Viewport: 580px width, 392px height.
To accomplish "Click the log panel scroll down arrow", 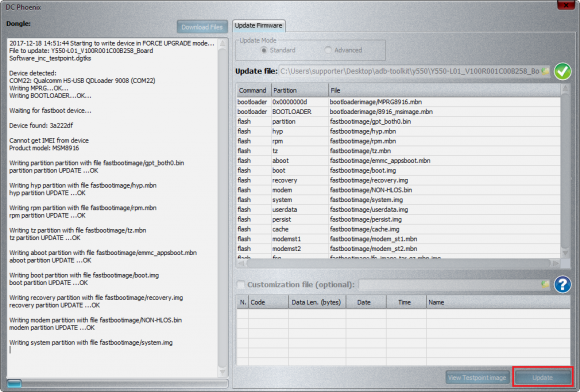I will point(222,372).
